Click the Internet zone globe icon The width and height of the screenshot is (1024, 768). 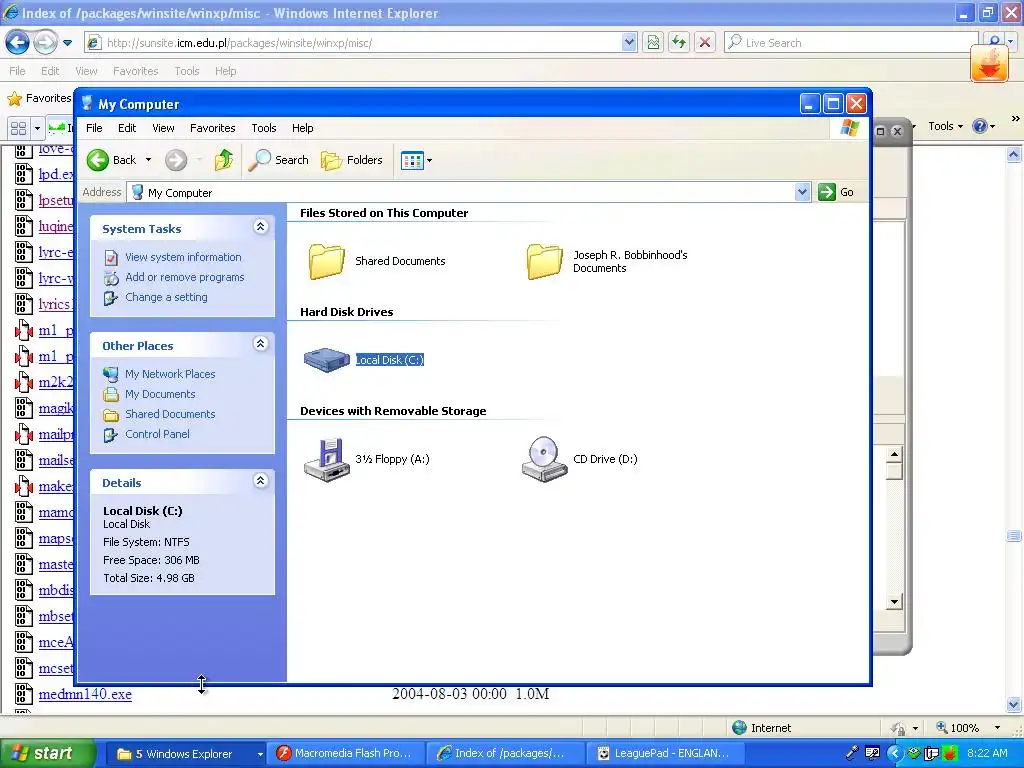coord(739,728)
